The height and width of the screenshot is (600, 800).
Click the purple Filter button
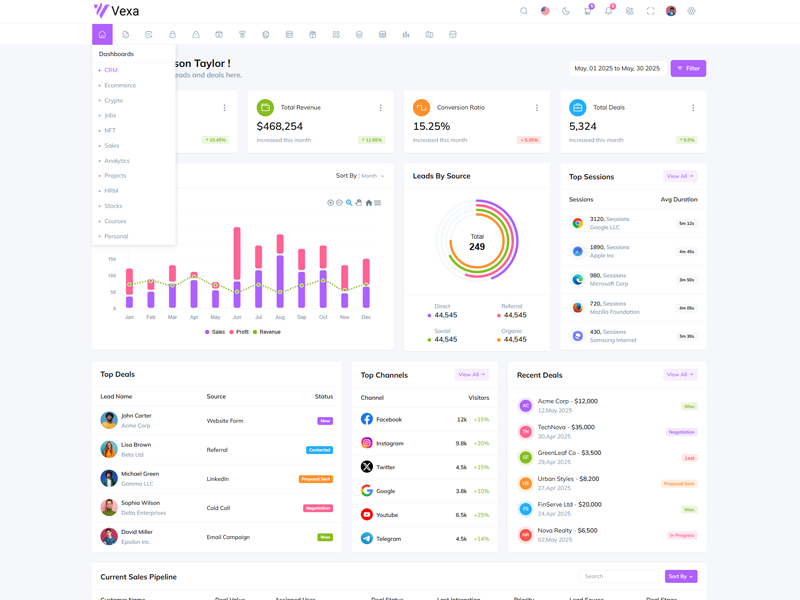tap(688, 68)
